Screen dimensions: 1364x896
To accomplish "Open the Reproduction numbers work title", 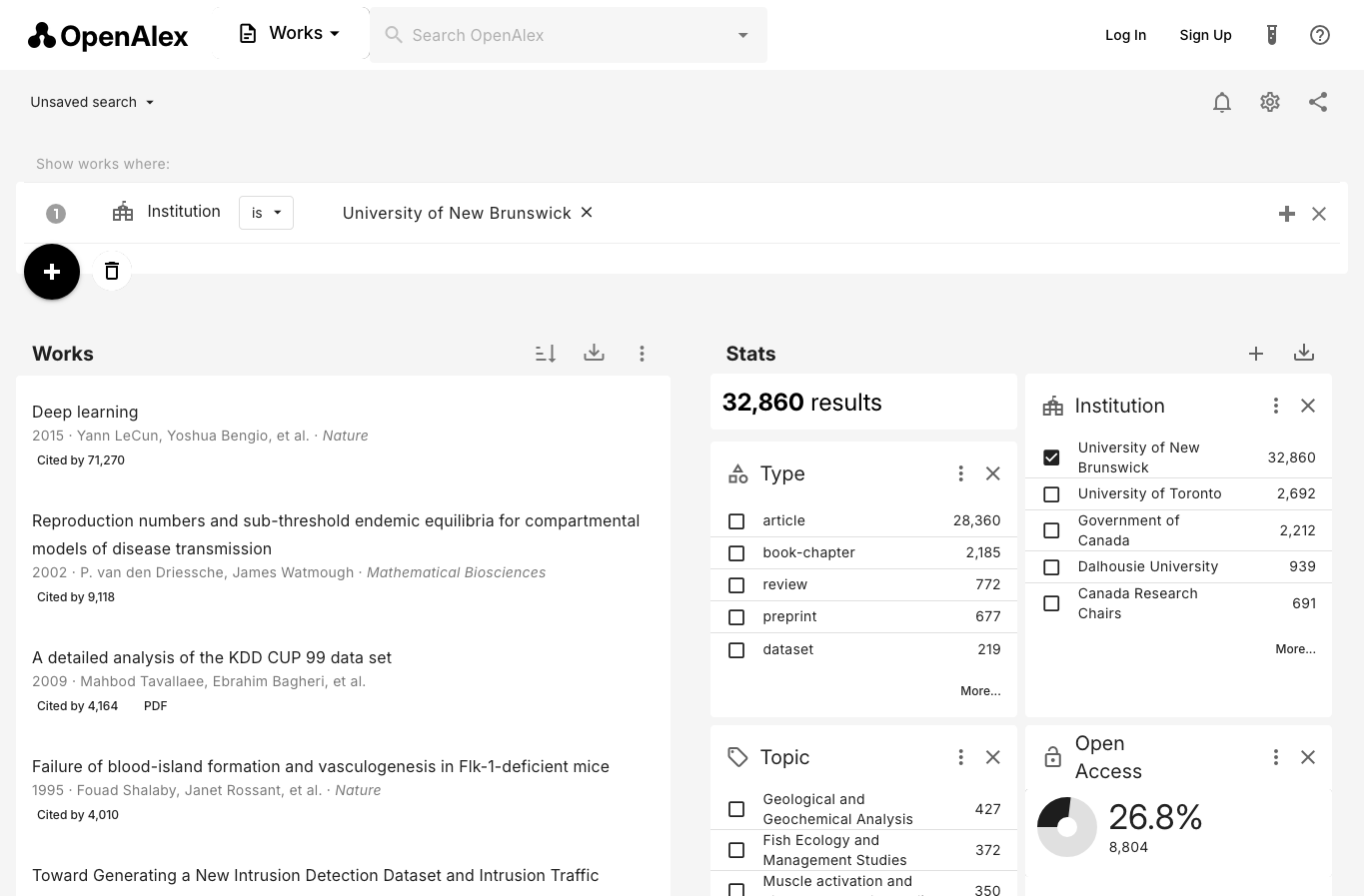I will 336,534.
